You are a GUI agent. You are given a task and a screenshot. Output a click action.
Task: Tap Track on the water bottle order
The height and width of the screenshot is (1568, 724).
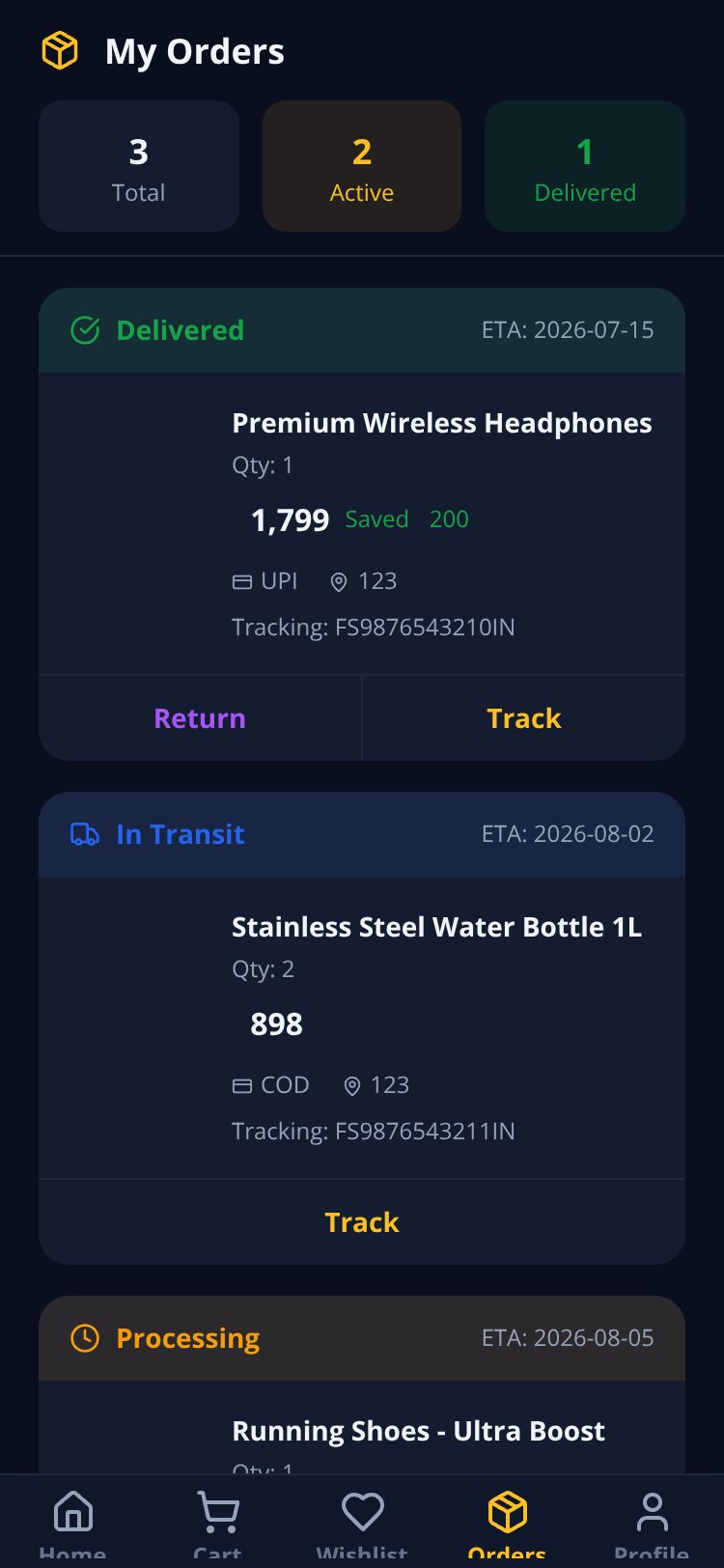(362, 1222)
